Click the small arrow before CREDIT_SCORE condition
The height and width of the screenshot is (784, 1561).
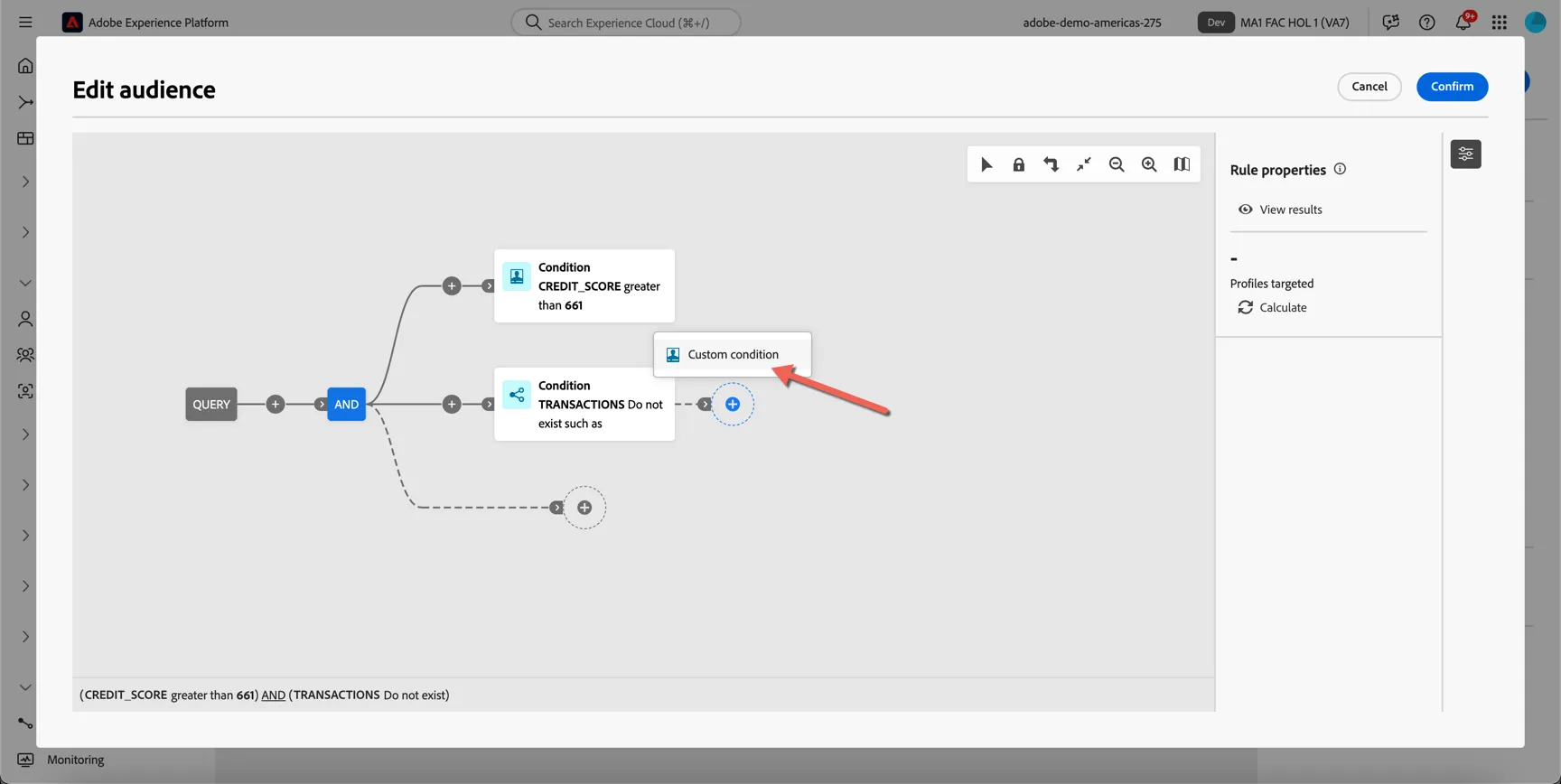tap(489, 286)
